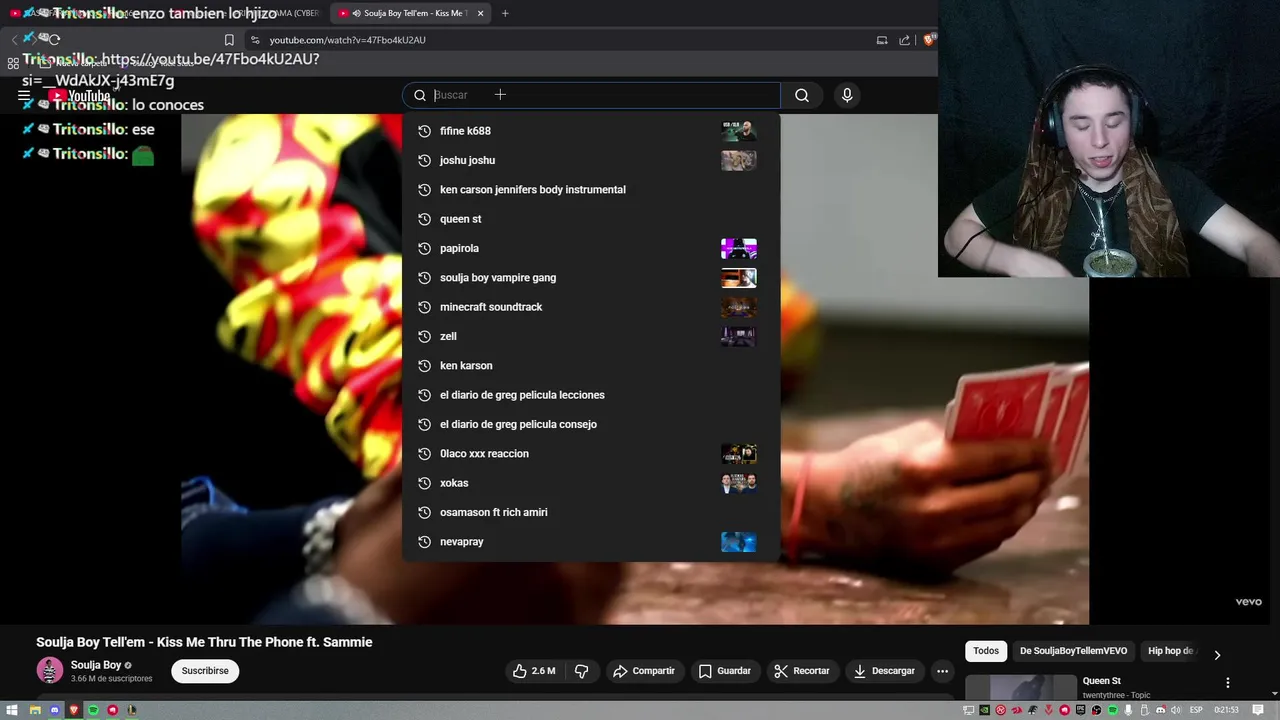
Task: Select the Todos filter chip
Action: point(986,651)
